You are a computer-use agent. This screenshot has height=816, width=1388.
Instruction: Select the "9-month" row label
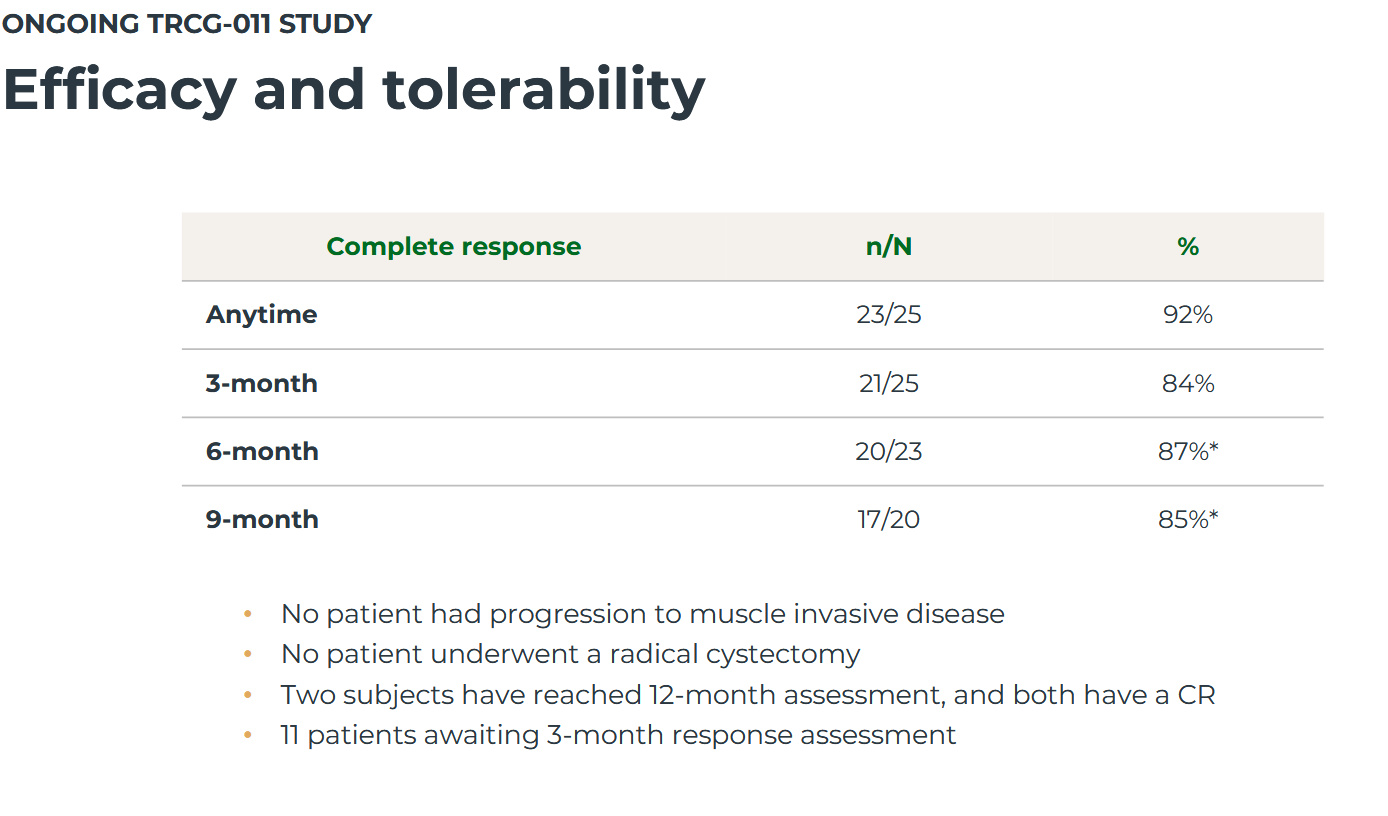click(262, 520)
